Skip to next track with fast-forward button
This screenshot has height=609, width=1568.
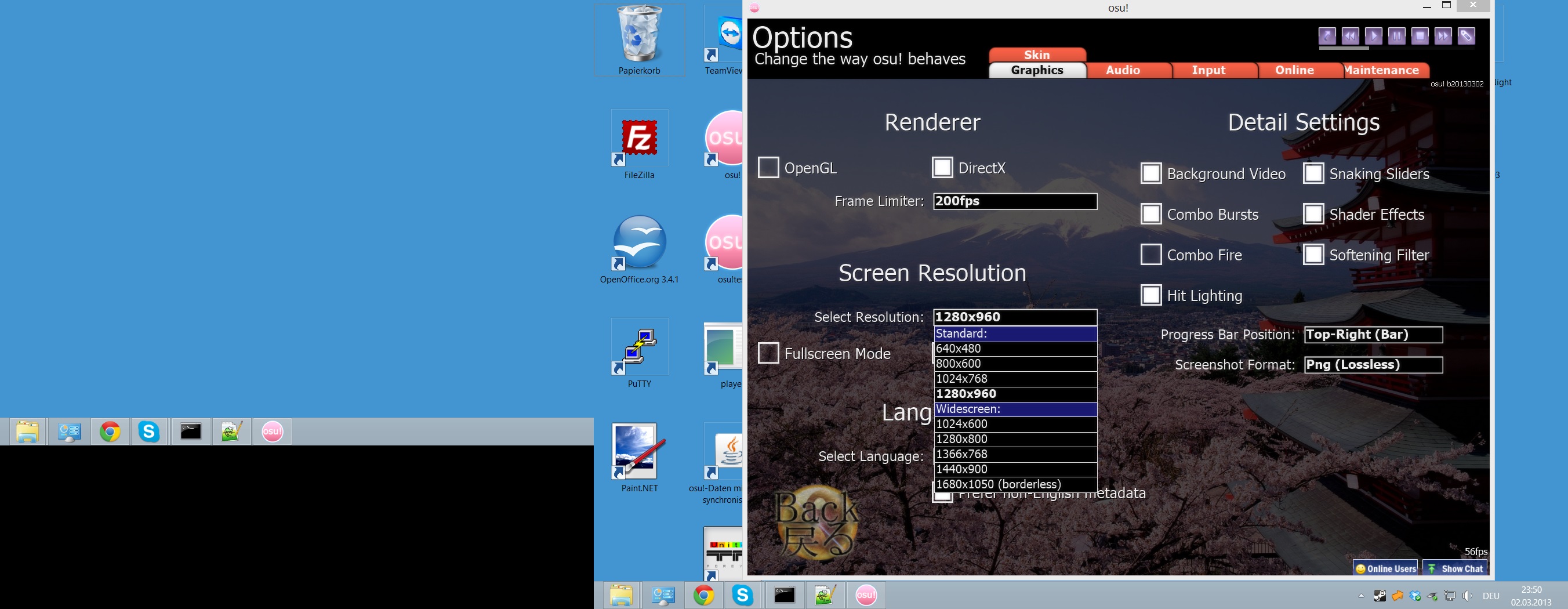coord(1443,36)
